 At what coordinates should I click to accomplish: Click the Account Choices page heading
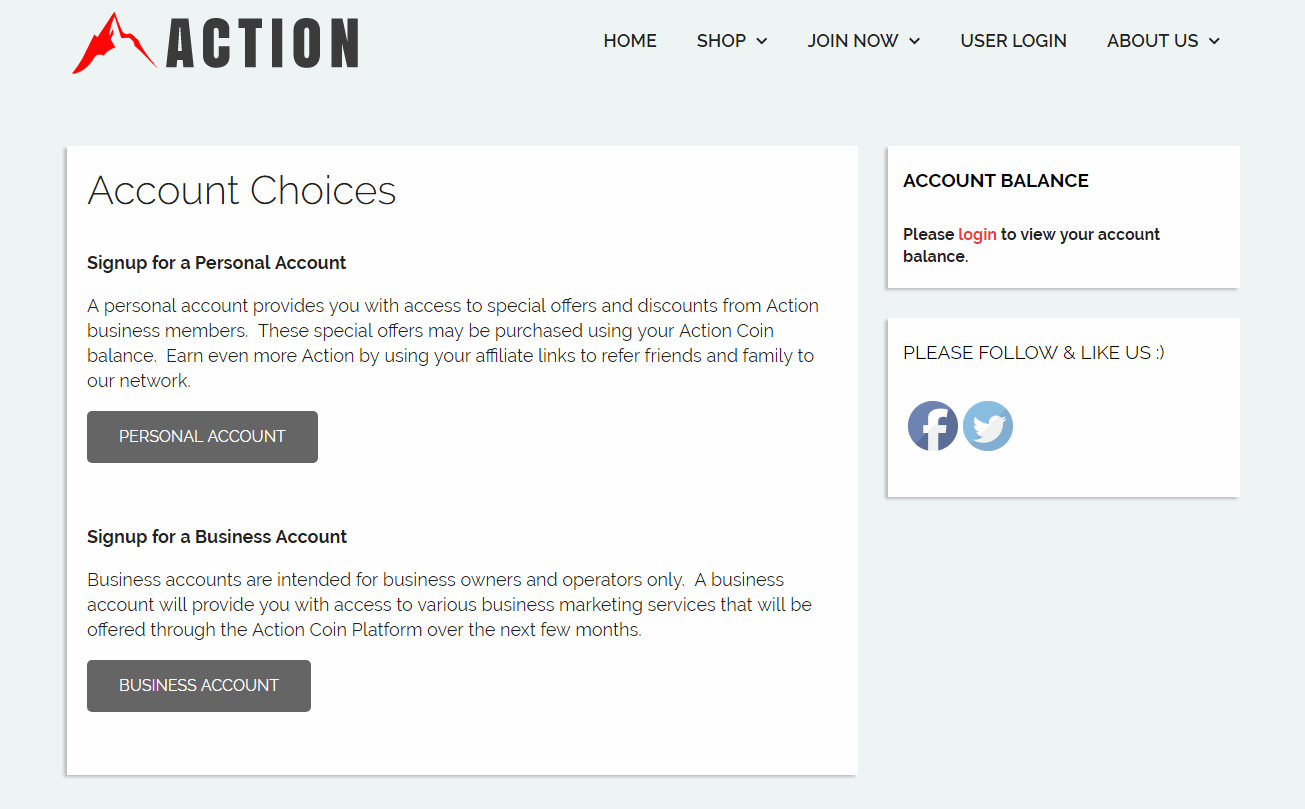242,190
